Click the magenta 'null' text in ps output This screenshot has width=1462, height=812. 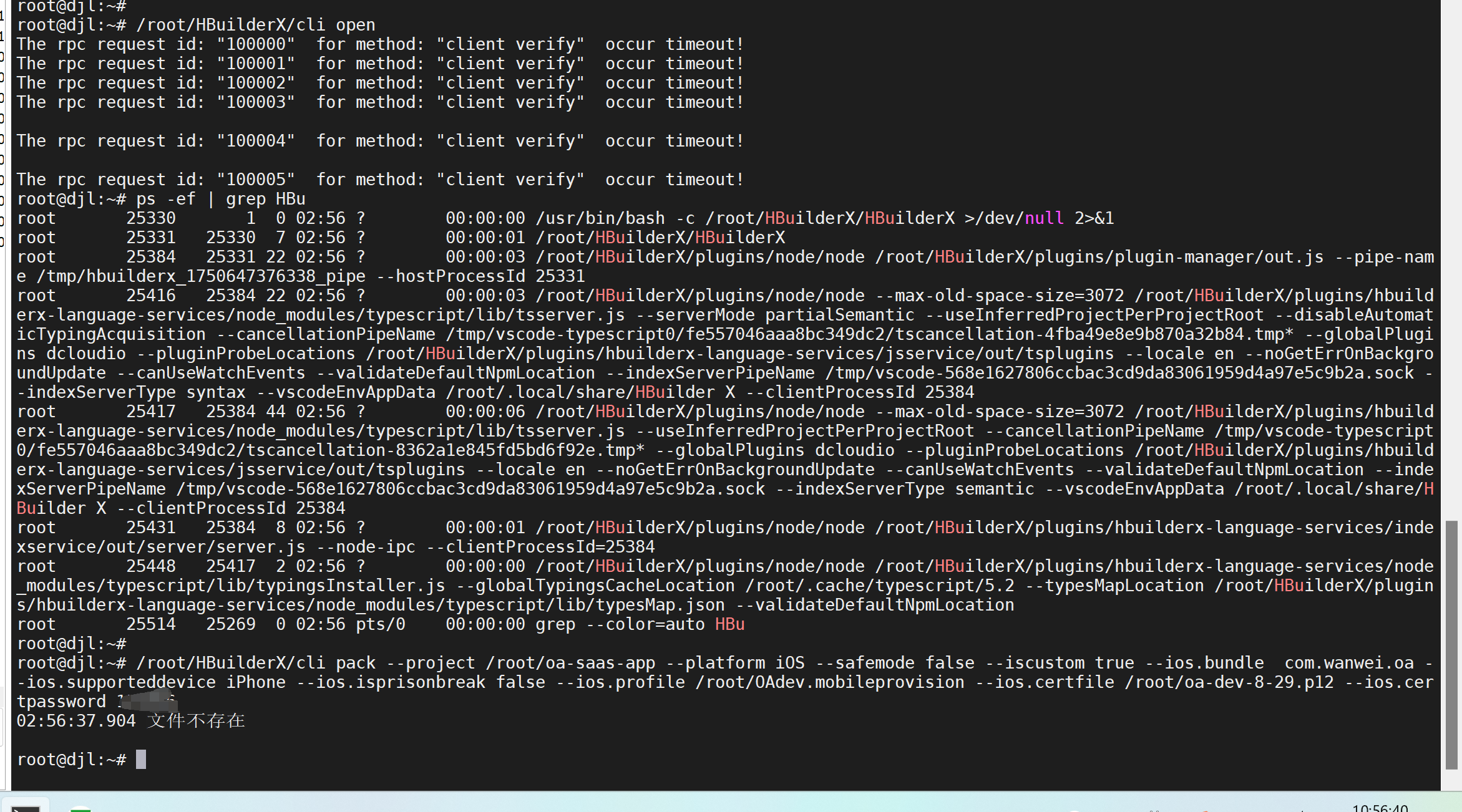pyautogui.click(x=1043, y=218)
